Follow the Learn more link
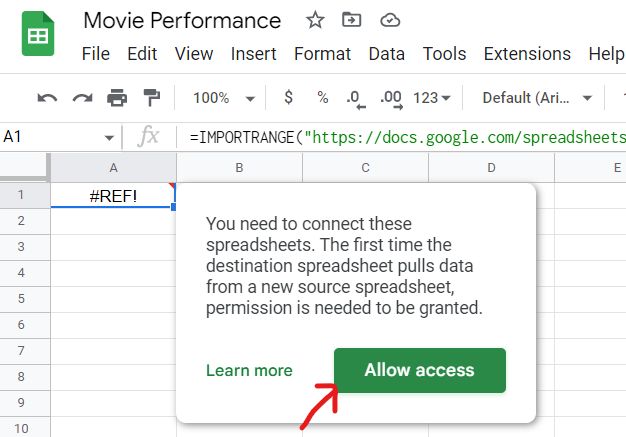This screenshot has height=437, width=626. pos(249,370)
